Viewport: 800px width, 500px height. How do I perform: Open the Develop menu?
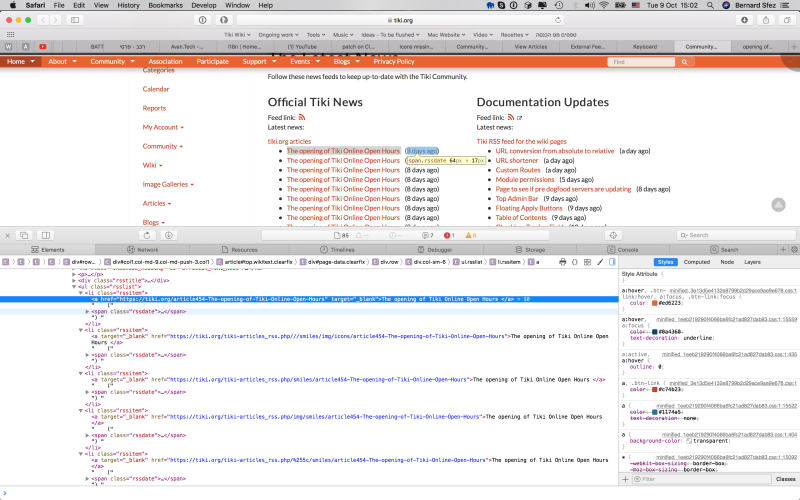(x=204, y=5)
